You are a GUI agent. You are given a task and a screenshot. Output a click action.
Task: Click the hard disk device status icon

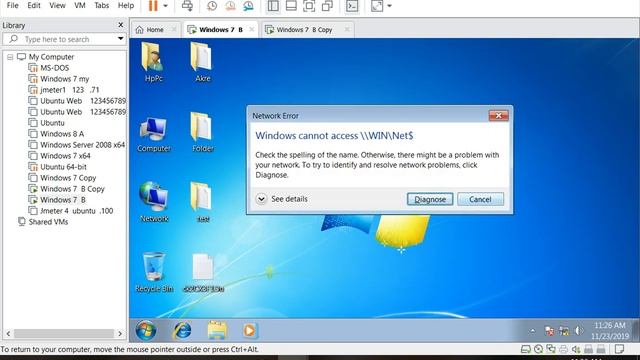526,349
